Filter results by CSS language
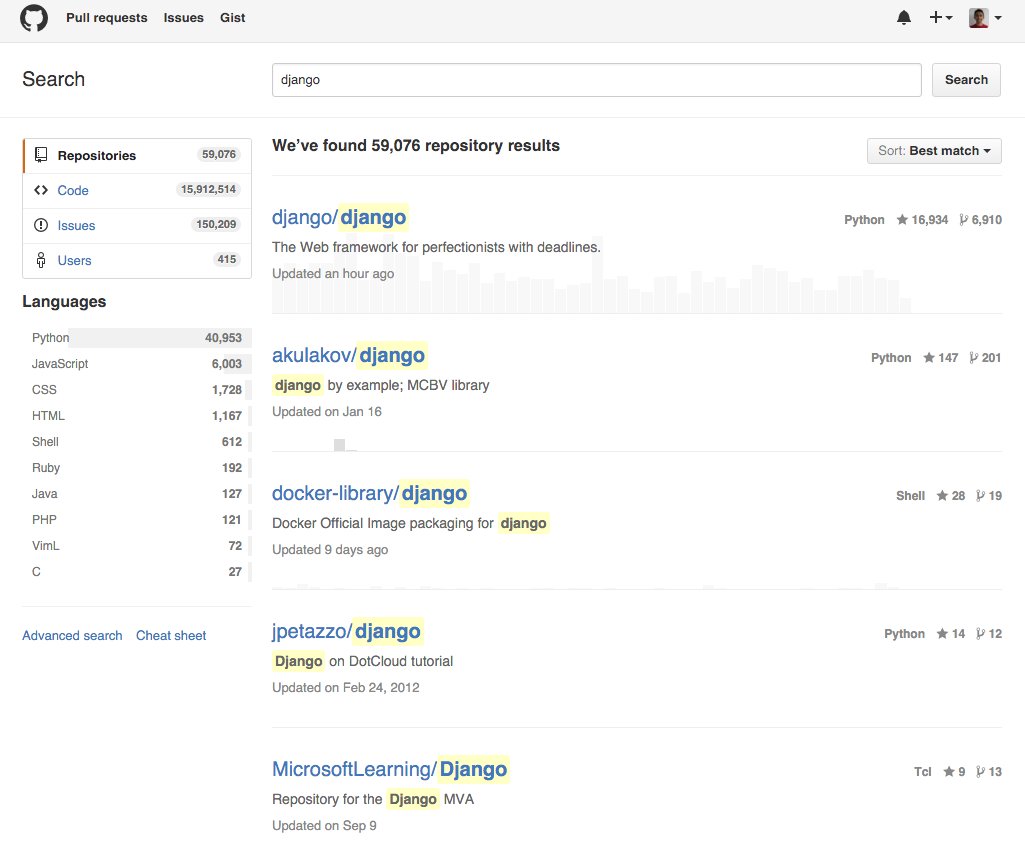The width and height of the screenshot is (1025, 843). 137,390
